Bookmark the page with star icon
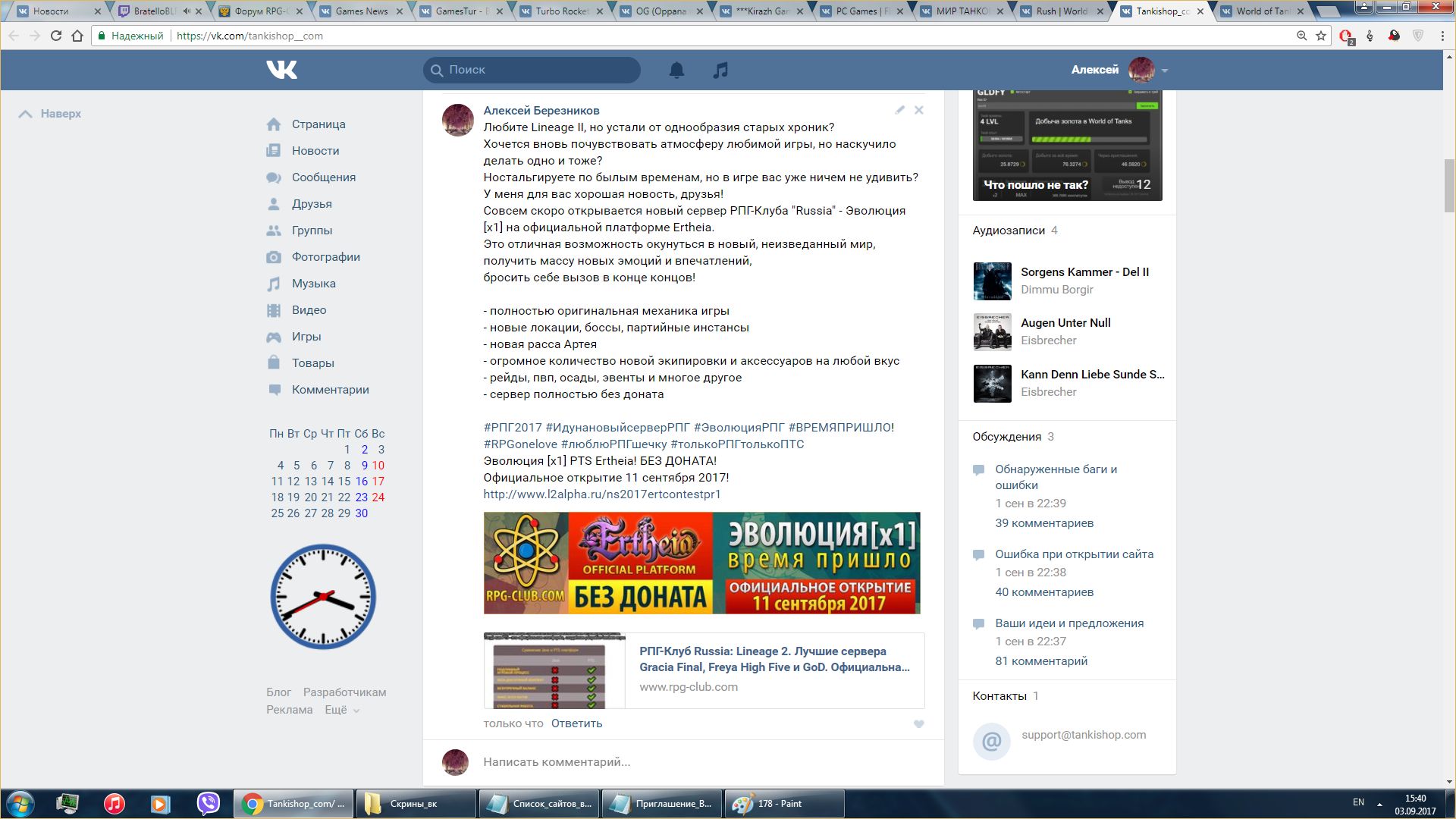 (1321, 36)
